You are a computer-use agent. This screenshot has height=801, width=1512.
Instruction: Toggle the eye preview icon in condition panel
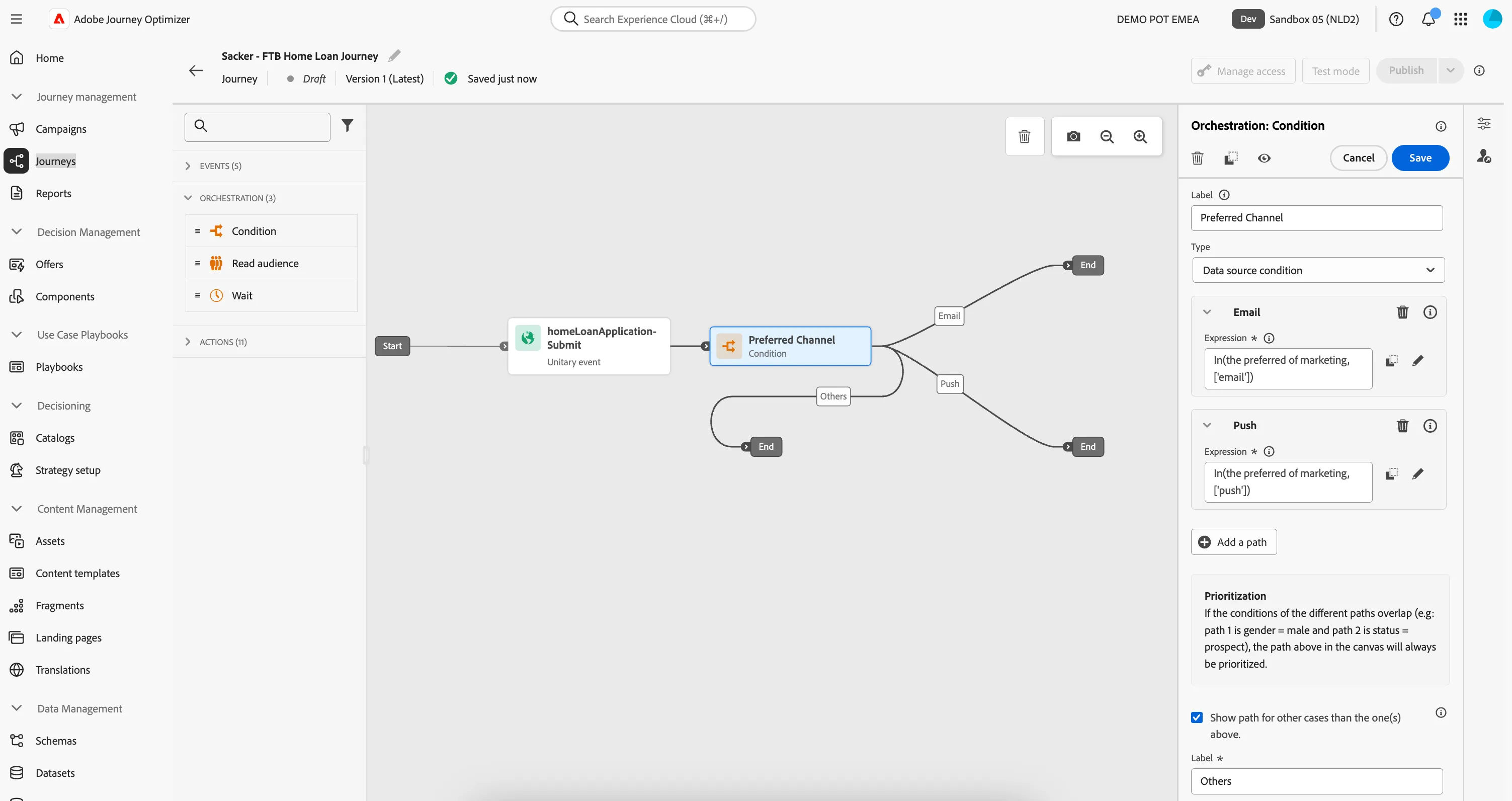[1264, 158]
